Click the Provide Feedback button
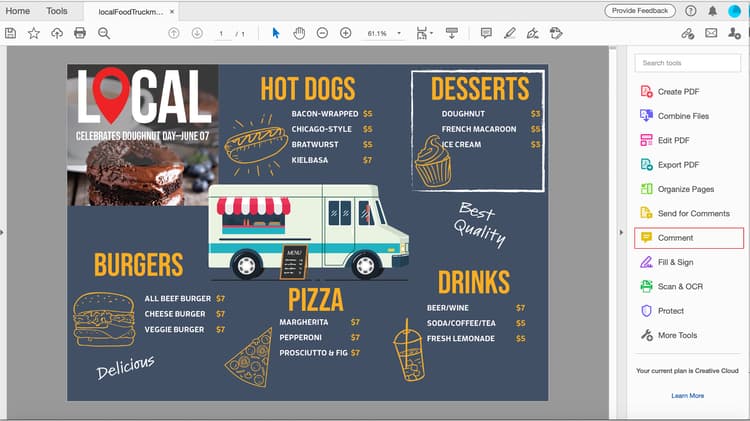750x421 pixels. coord(640,11)
